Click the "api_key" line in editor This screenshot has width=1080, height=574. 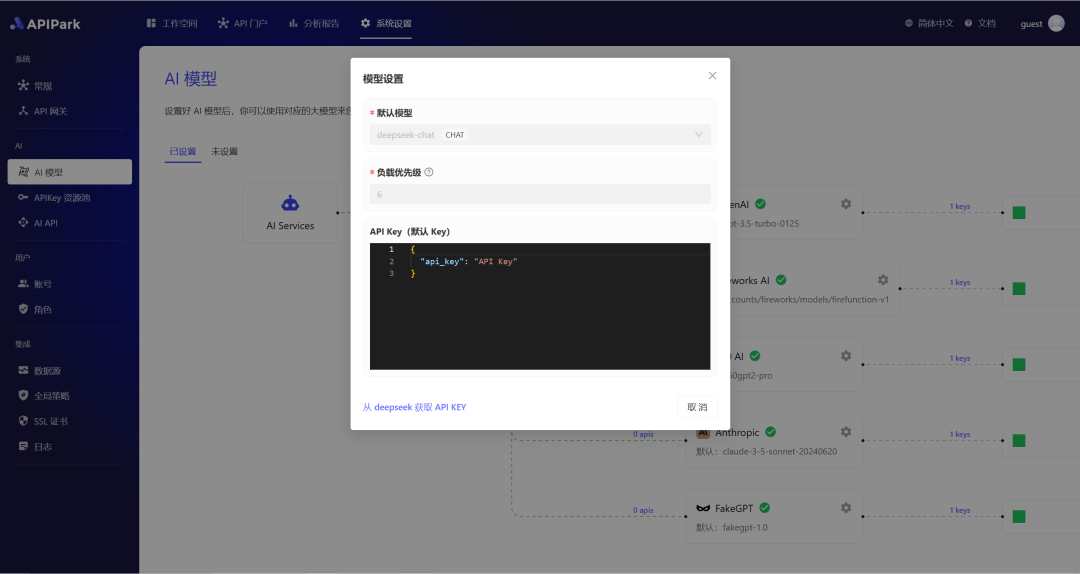point(468,262)
